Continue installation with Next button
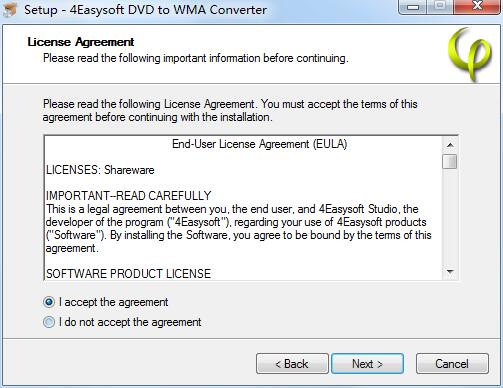 [x=367, y=364]
